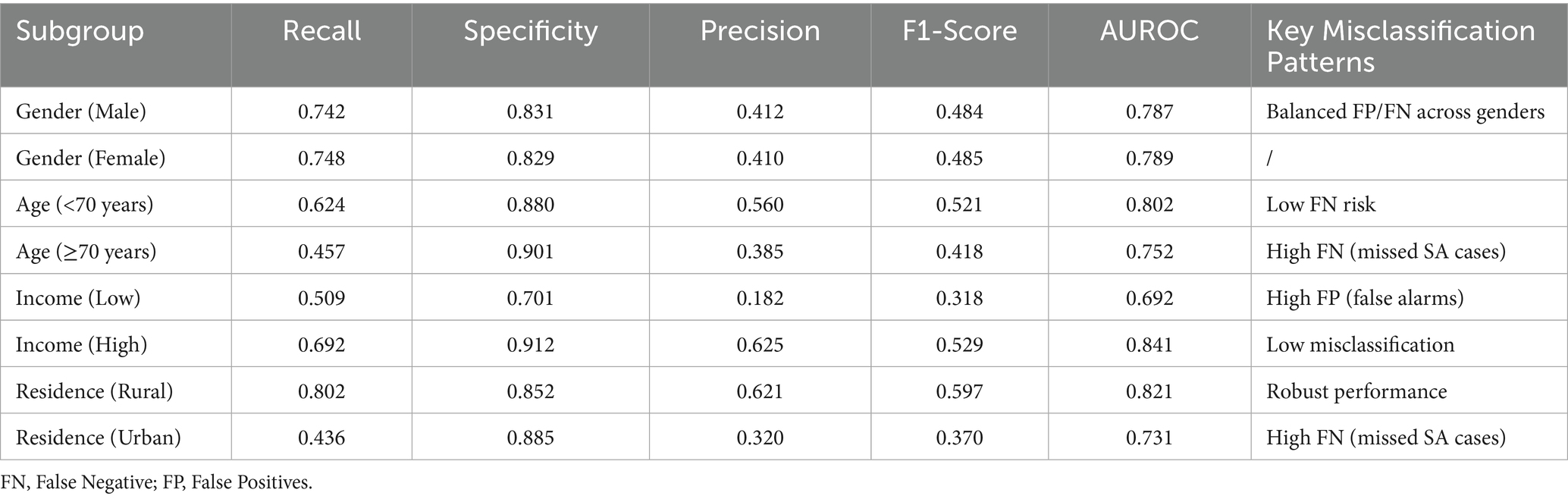
Task: Click the Income (High) row label
Action: 81,344
